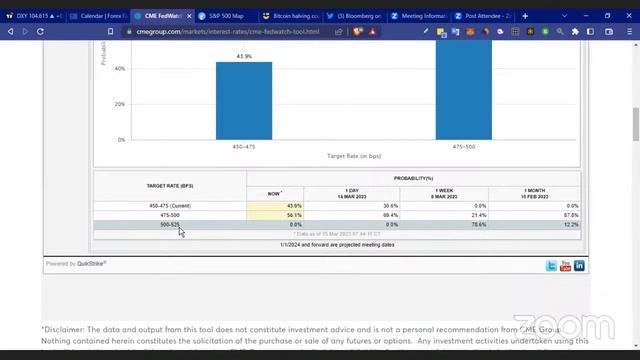Image resolution: width=640 pixels, height=360 pixels.
Task: Click the share icon in the address bar
Action: [338, 31]
